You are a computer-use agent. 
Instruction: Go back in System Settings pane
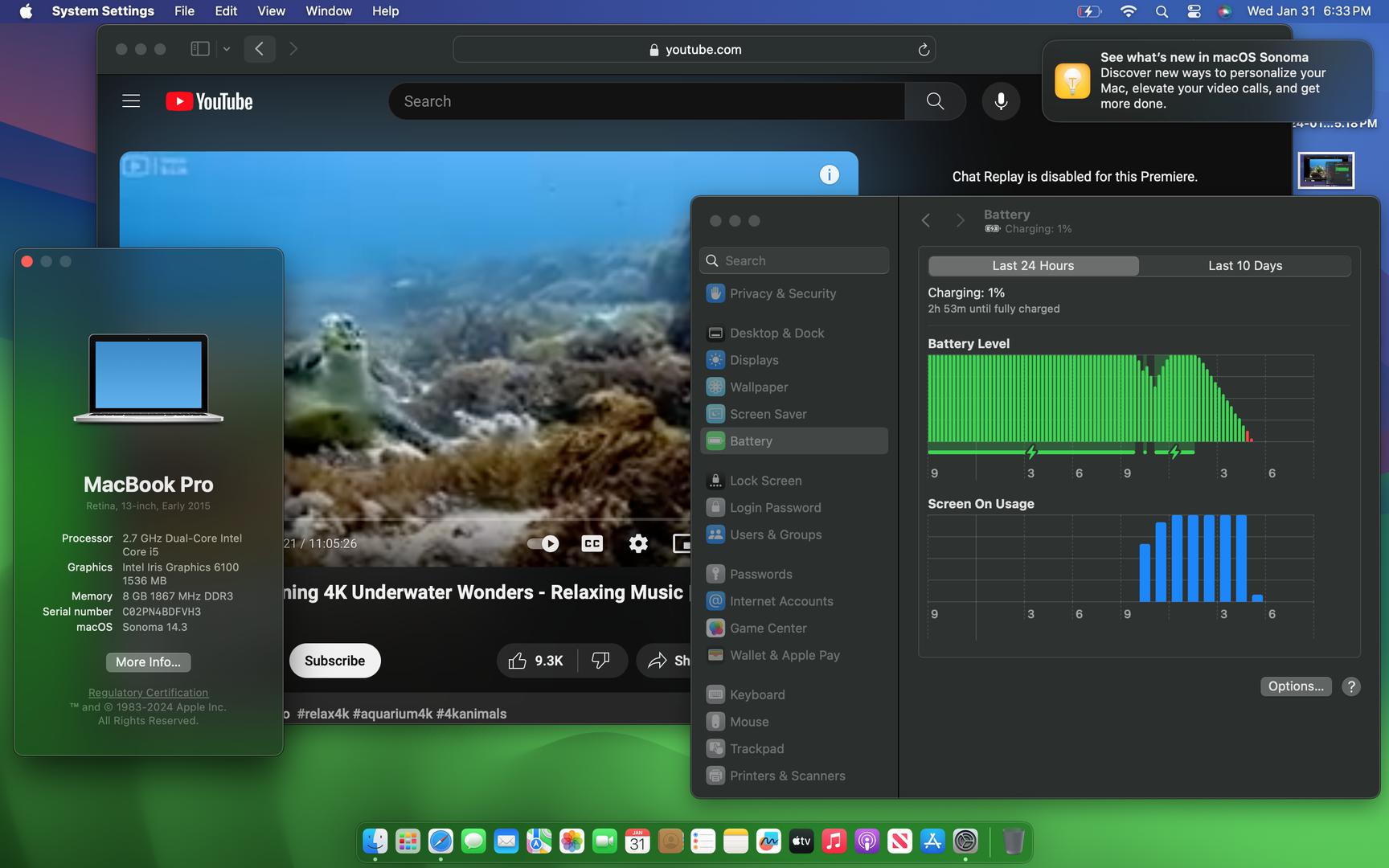(x=926, y=220)
